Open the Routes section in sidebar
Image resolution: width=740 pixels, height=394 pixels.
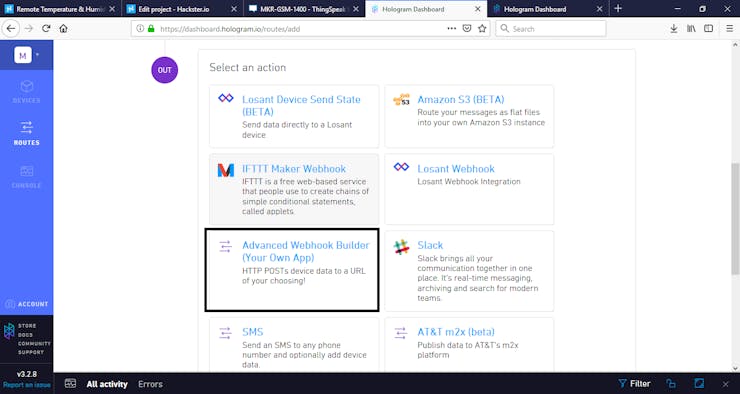(x=26, y=133)
